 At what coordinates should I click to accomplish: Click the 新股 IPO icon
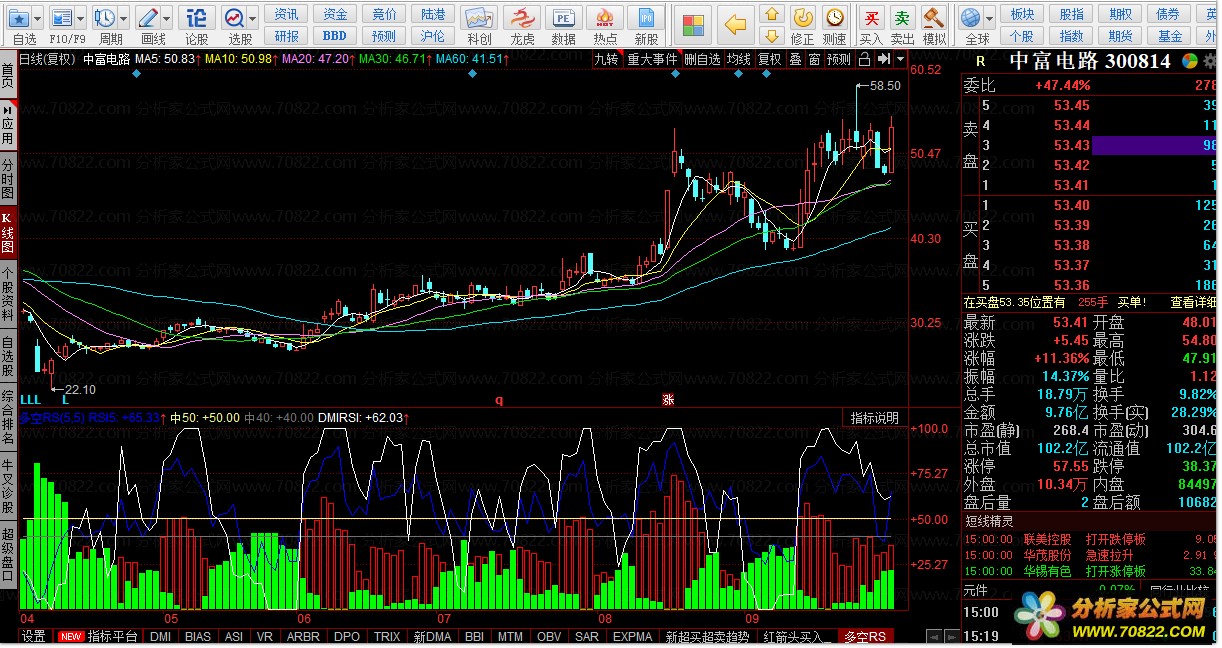pos(647,19)
